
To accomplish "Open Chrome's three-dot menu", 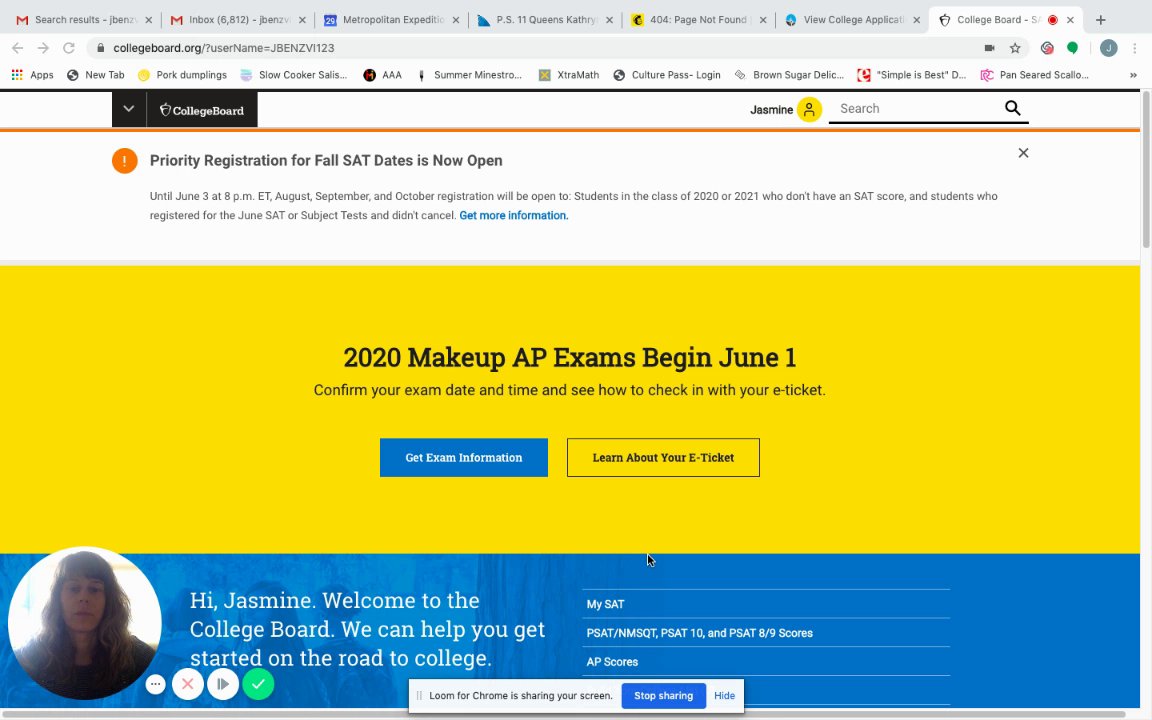I will (1135, 48).
